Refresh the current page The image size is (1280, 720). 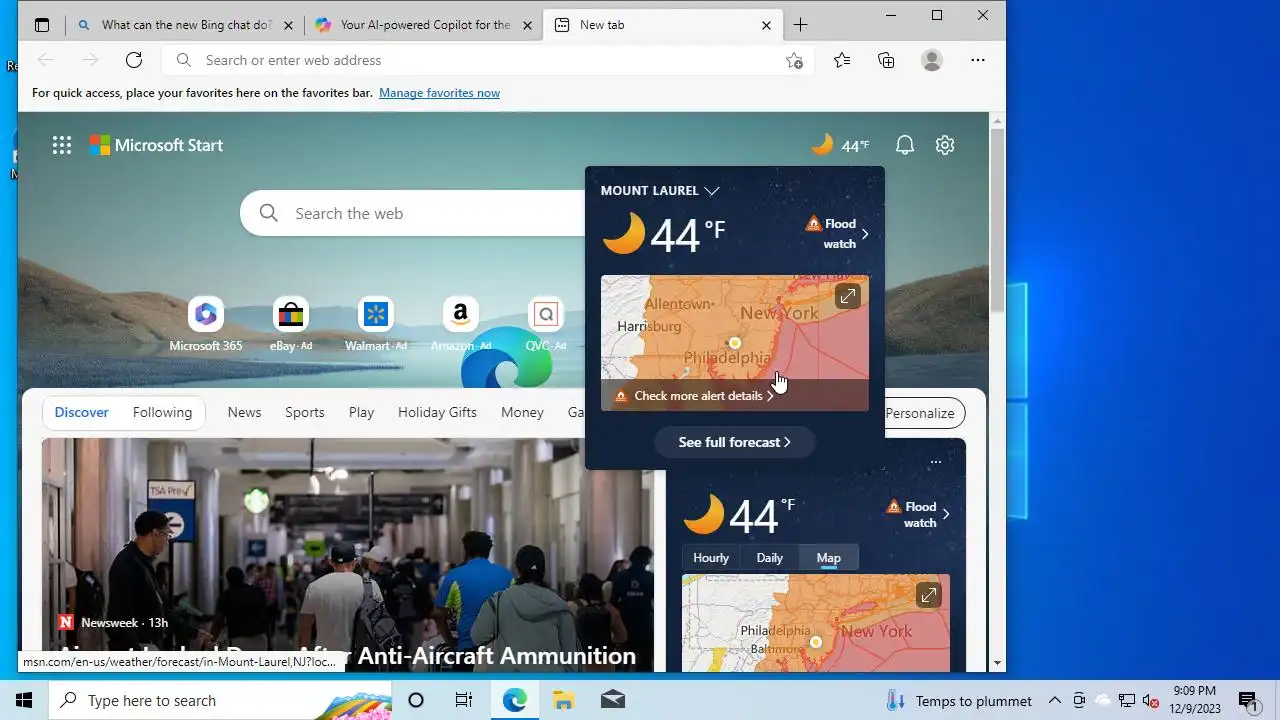click(x=134, y=60)
